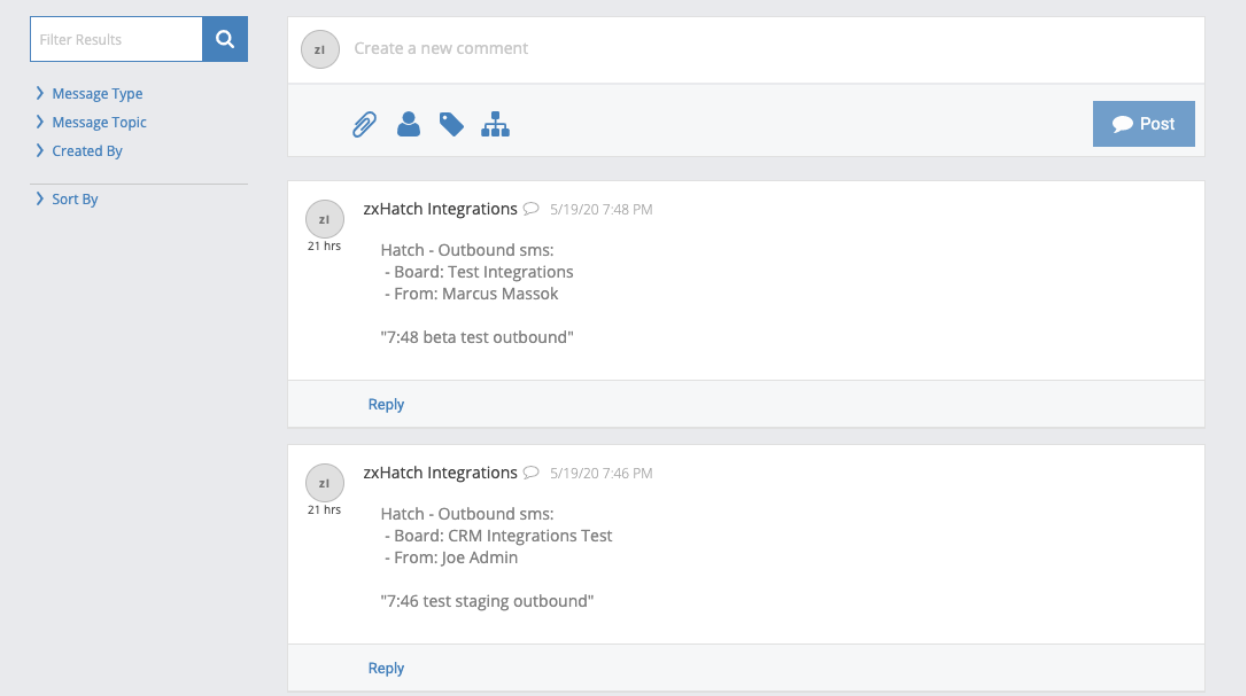Click the speech bubble beside zxHatch Integrations 7:46 PM
Screen dimensions: 1246x696
(x=531, y=472)
